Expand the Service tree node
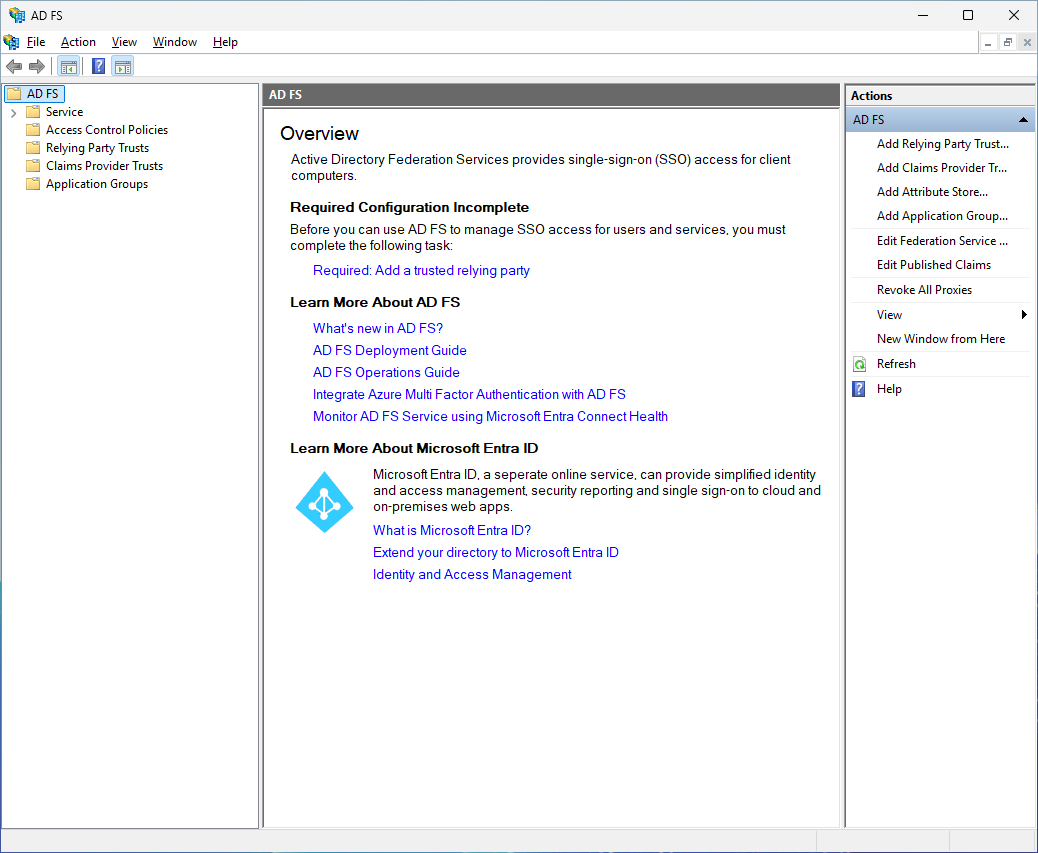 13,112
